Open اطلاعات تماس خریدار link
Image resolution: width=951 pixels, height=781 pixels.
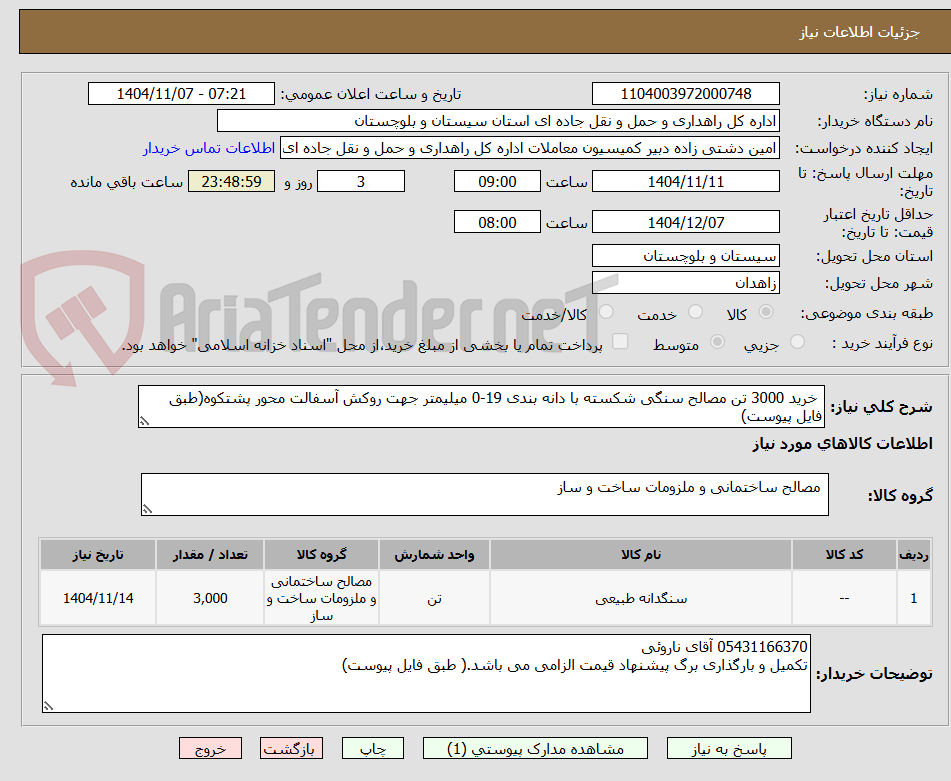point(209,149)
